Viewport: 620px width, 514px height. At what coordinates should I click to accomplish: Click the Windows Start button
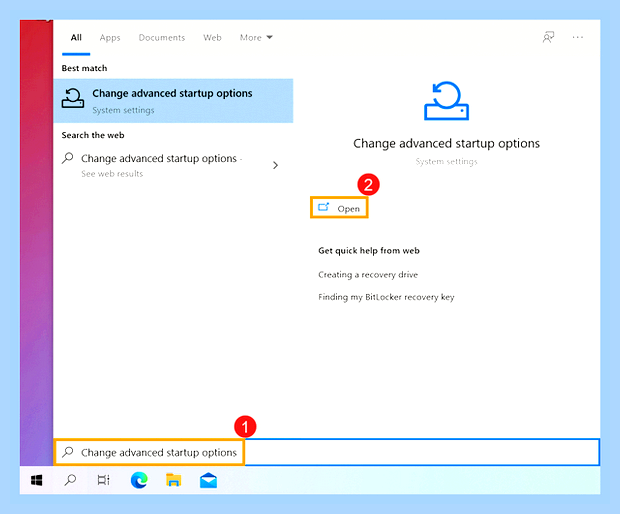pyautogui.click(x=36, y=480)
